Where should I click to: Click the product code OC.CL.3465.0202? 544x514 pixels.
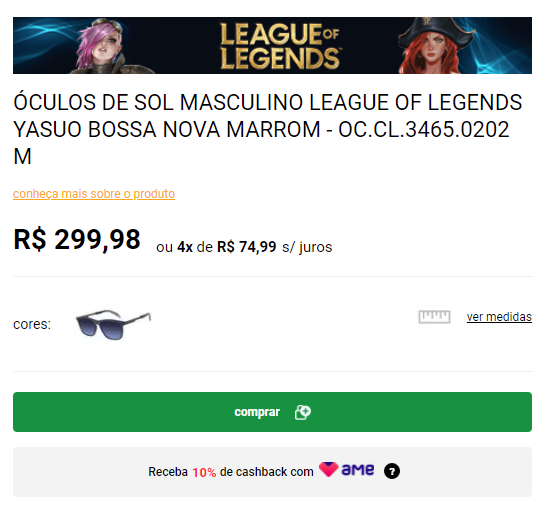coord(424,130)
